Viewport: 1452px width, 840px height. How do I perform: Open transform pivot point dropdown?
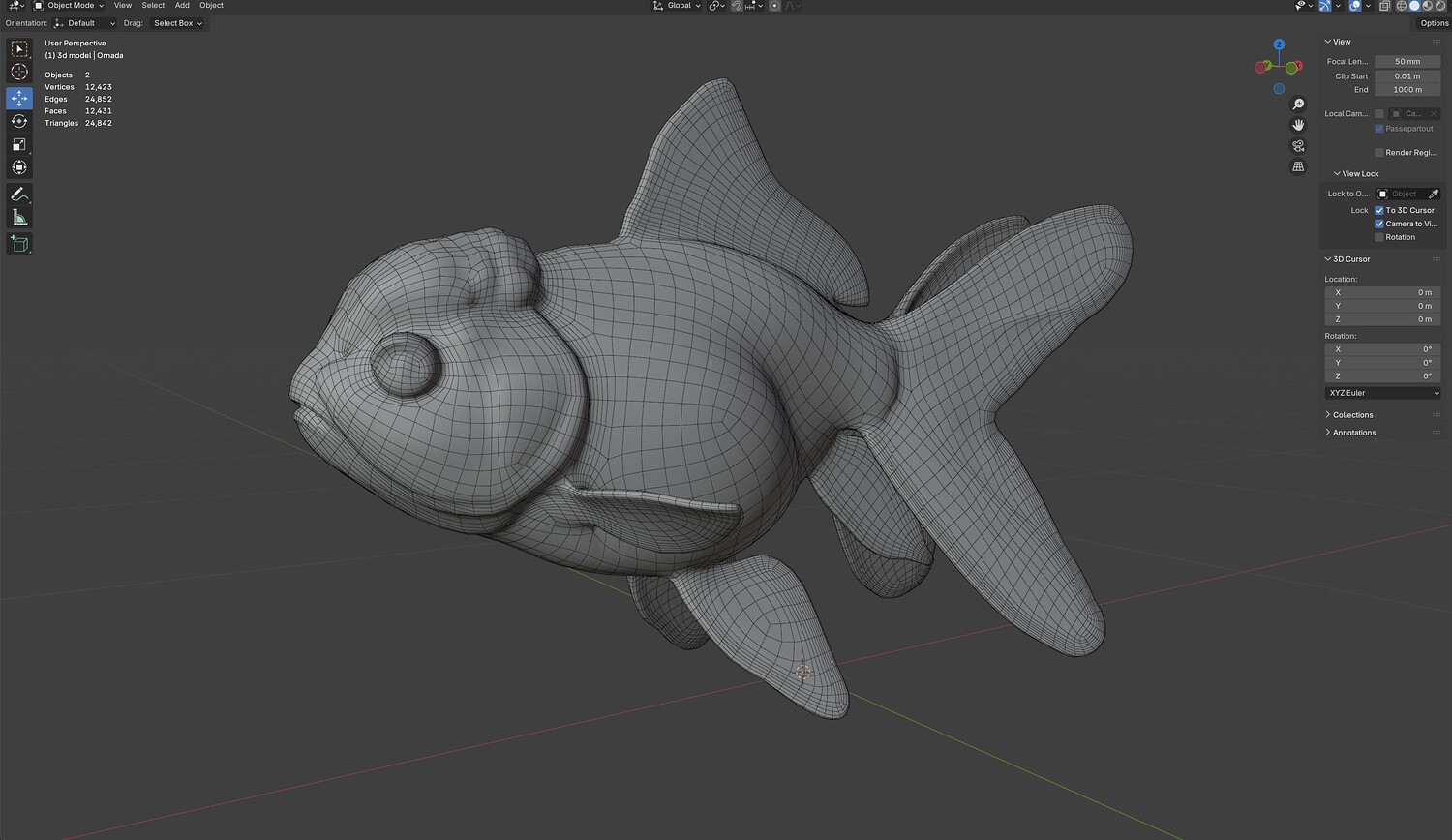click(717, 6)
